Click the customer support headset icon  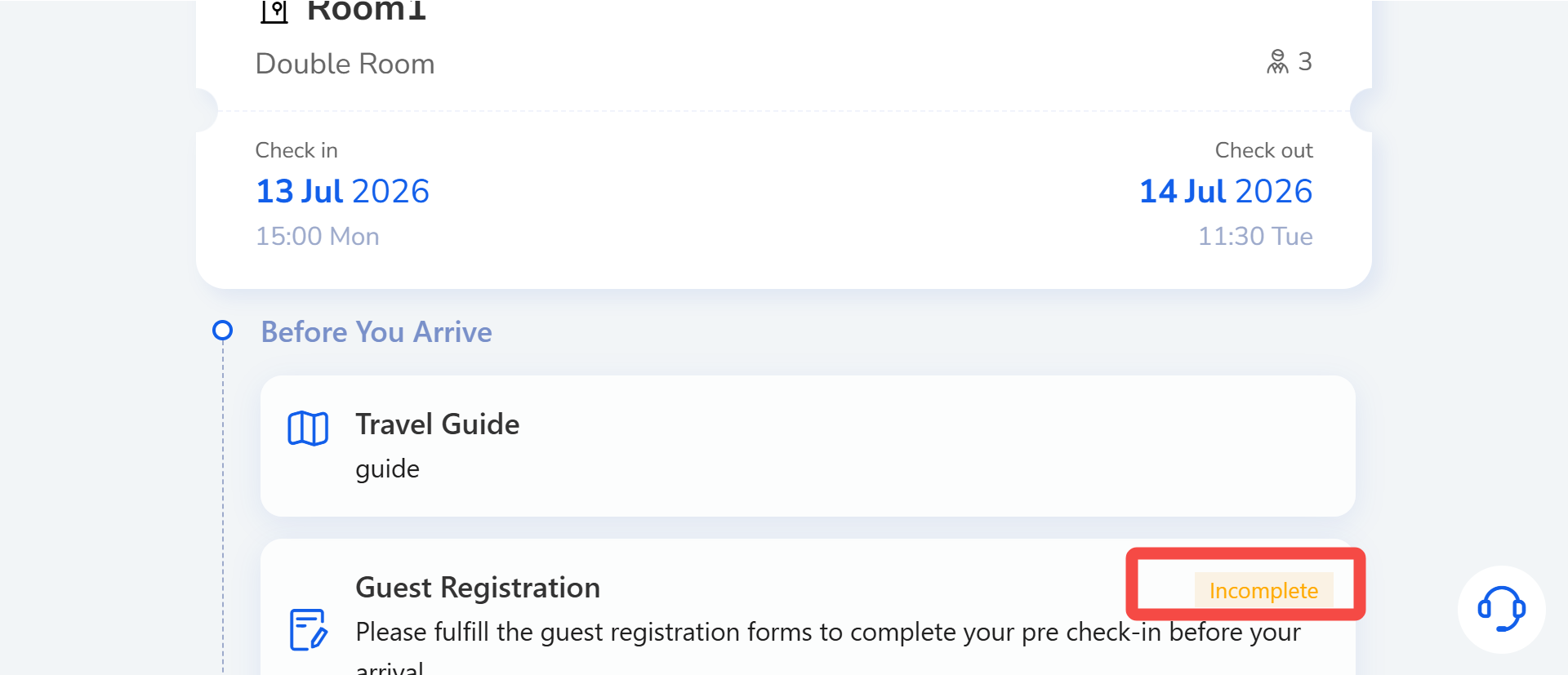pos(1501,609)
